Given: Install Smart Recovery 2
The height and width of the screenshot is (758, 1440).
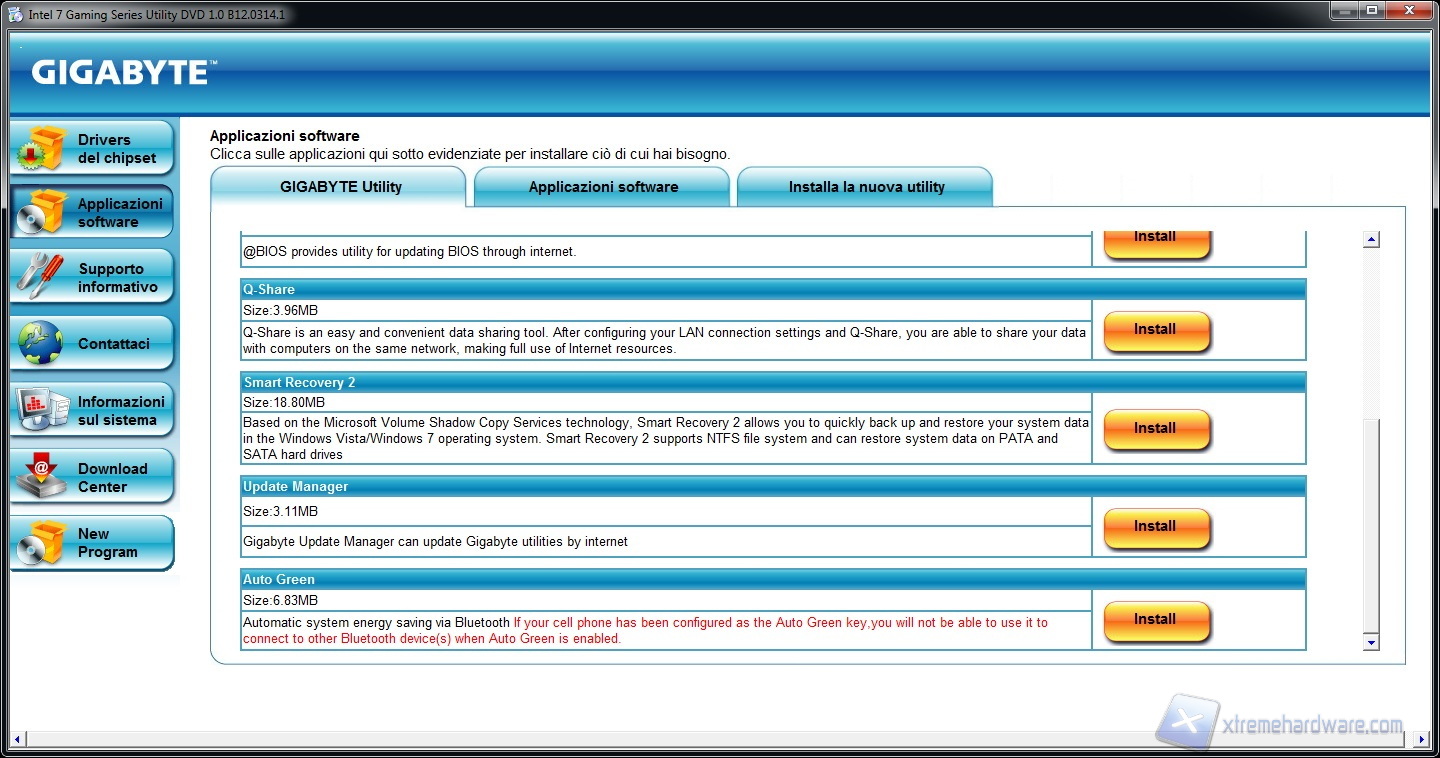Looking at the screenshot, I should (1156, 429).
